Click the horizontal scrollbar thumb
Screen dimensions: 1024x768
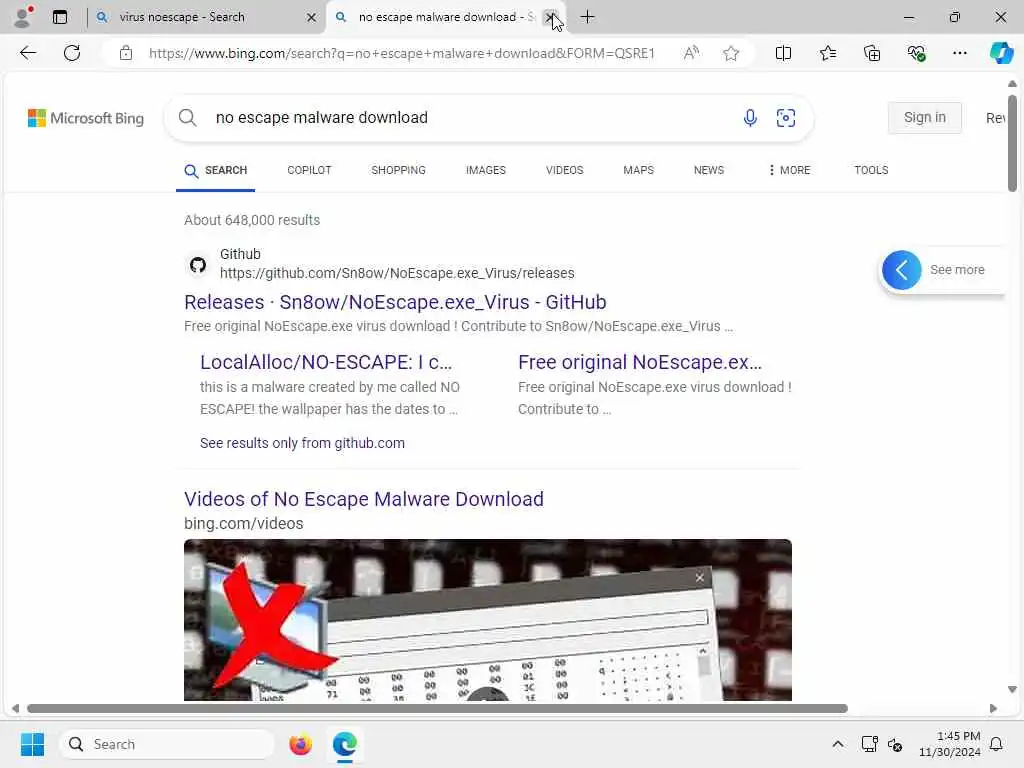[x=437, y=709]
